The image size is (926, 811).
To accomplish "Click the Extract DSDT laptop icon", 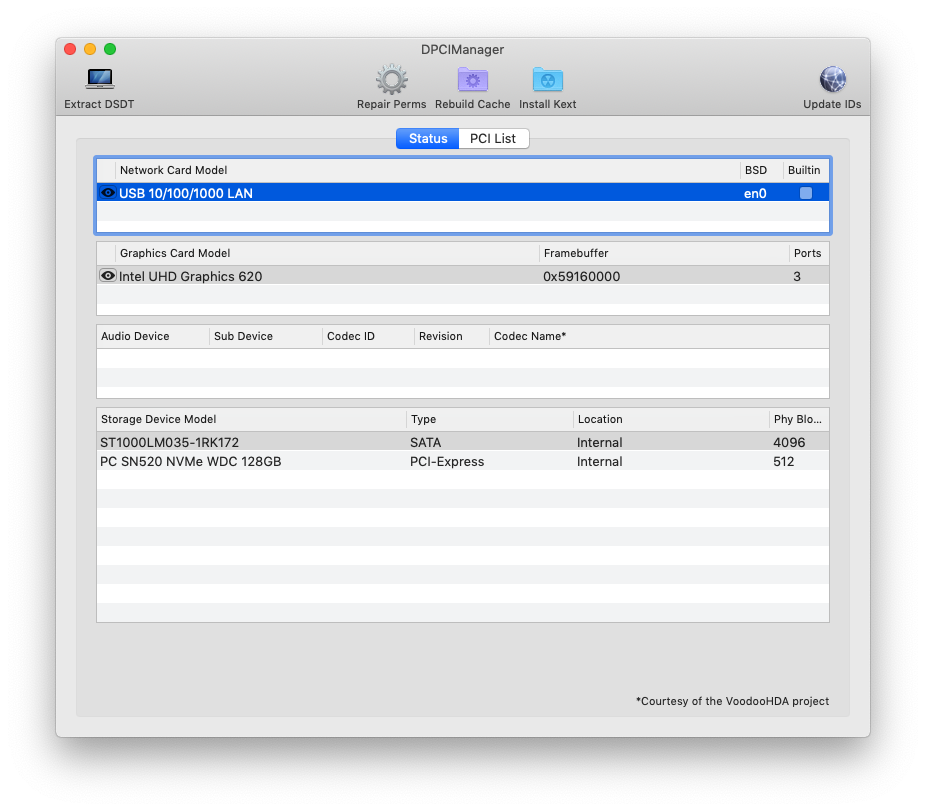I will point(99,79).
